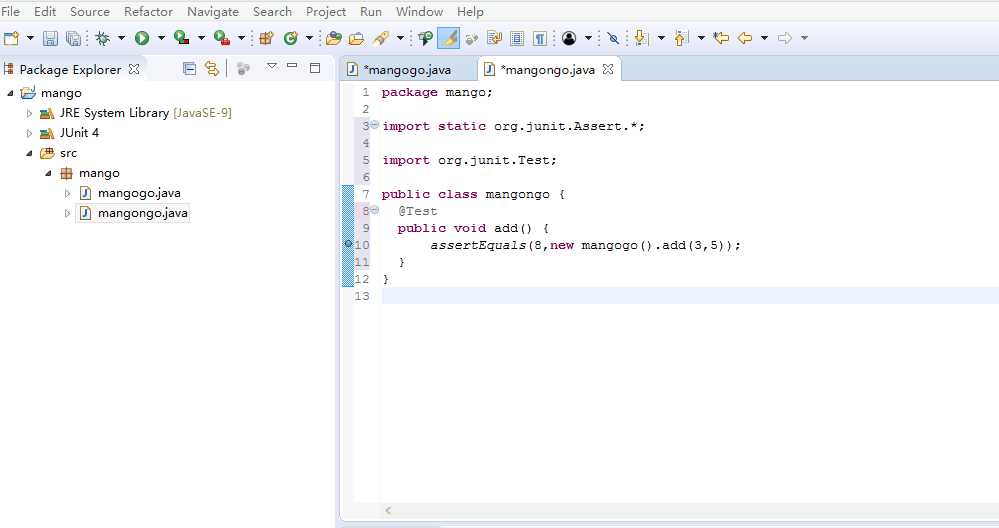Minimize the Package Explorer view
The height and width of the screenshot is (528, 999).
[x=292, y=66]
